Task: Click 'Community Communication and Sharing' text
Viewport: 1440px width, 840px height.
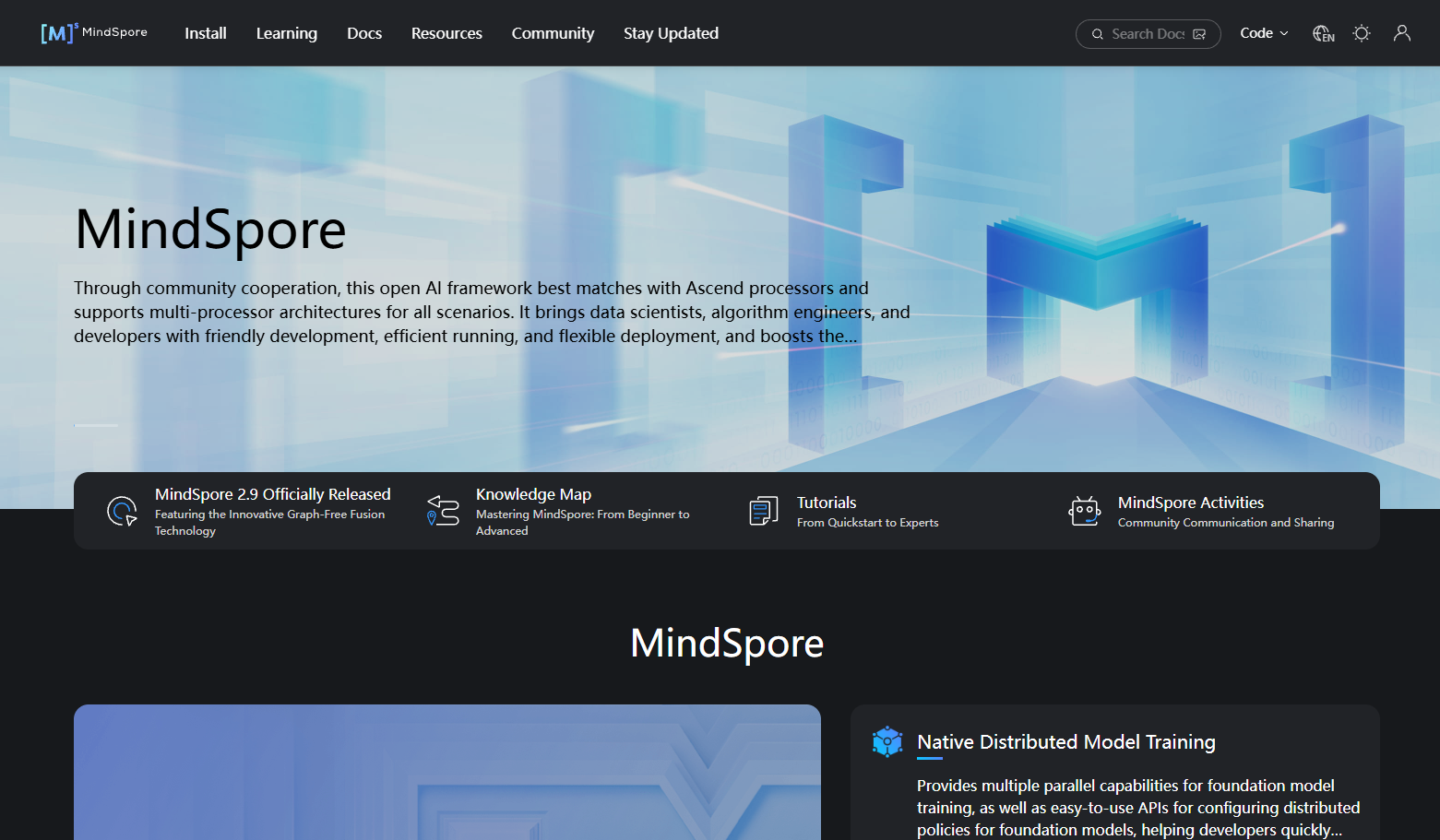Action: coord(1226,523)
